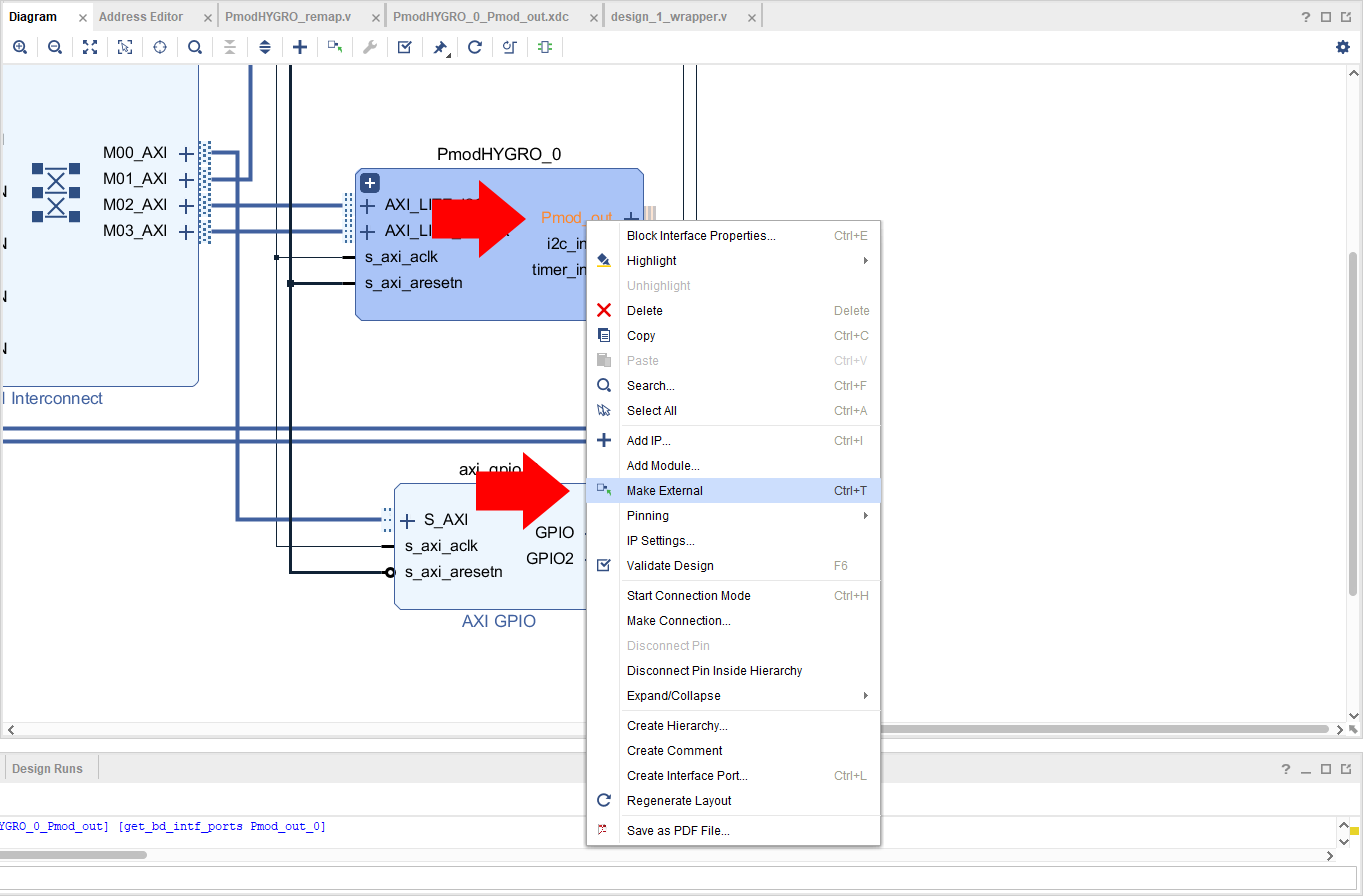1363x896 pixels.
Task: Fit the whole diagram with Zoom Fit
Action: click(90, 47)
